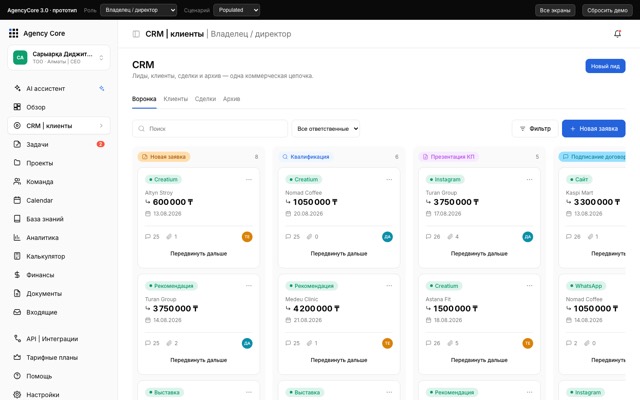
Task: Go to Финансы via the dollar icon
Action: coord(17,275)
